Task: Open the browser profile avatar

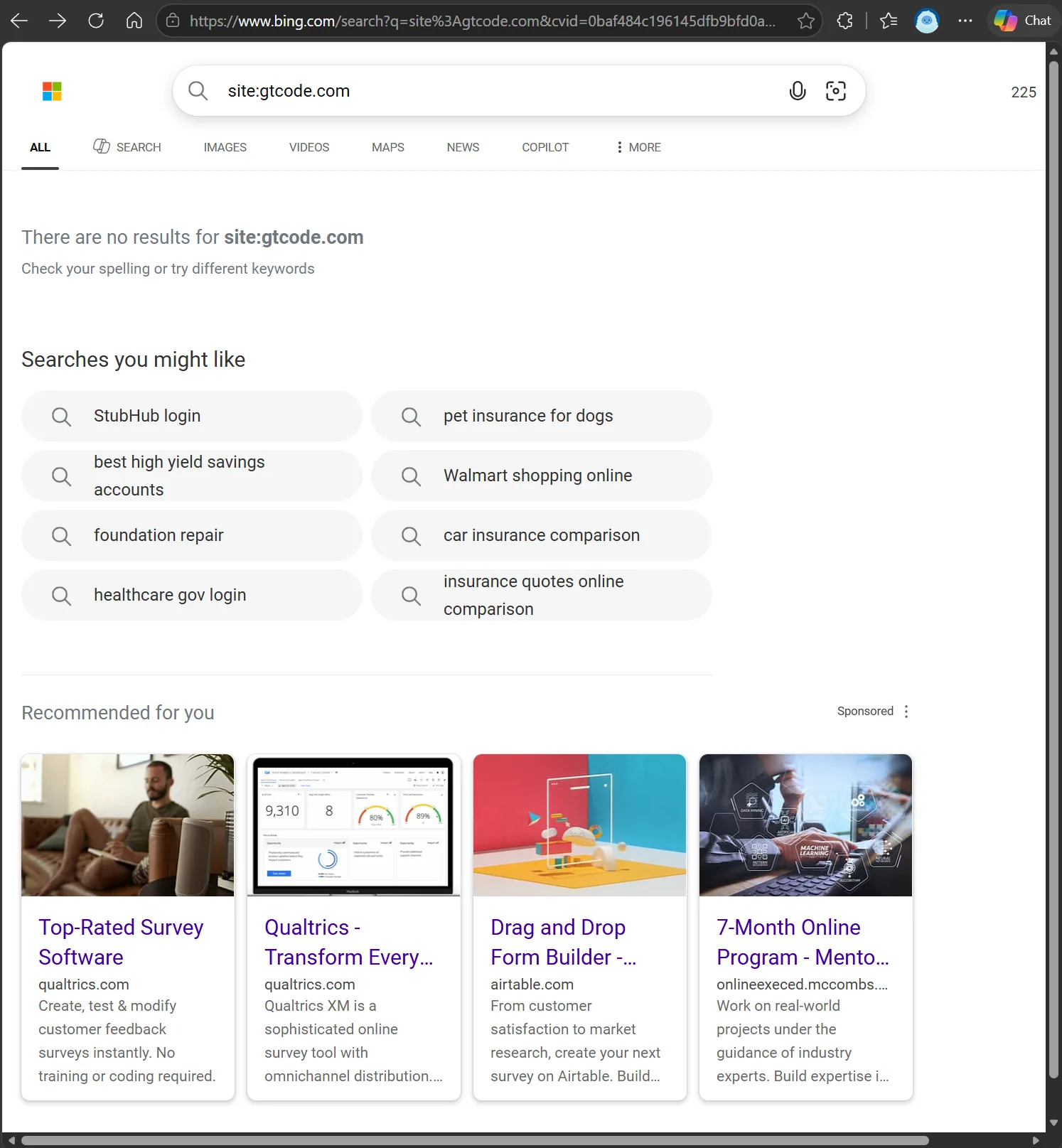Action: click(927, 21)
